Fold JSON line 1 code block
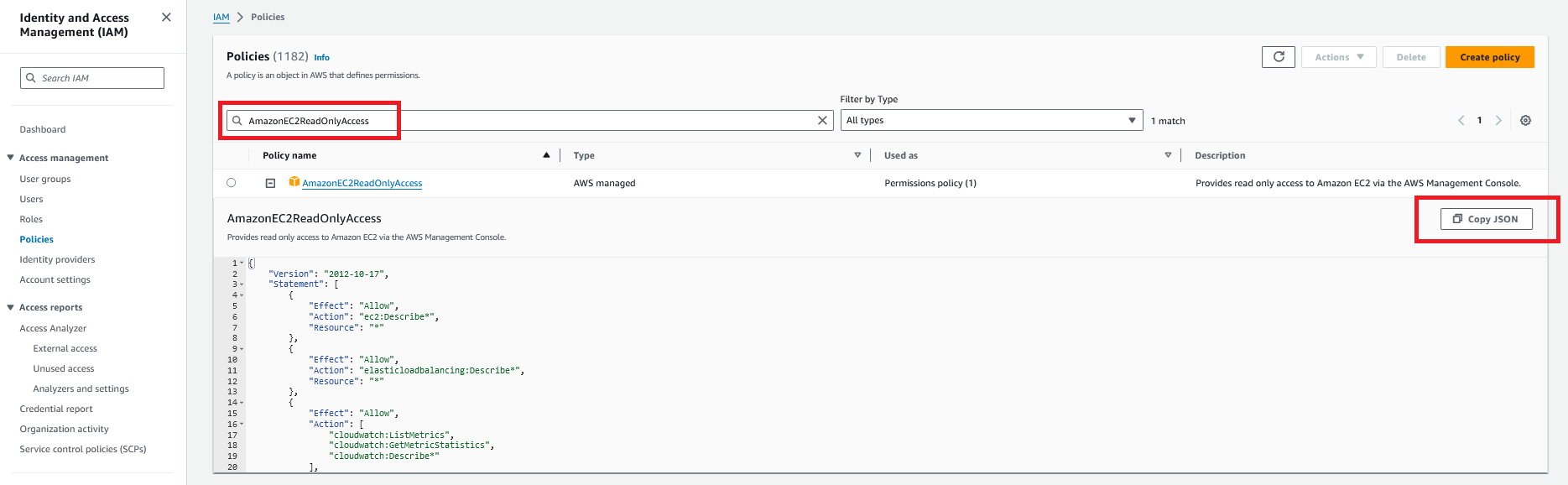This screenshot has height=485, width=1568. tap(242, 263)
